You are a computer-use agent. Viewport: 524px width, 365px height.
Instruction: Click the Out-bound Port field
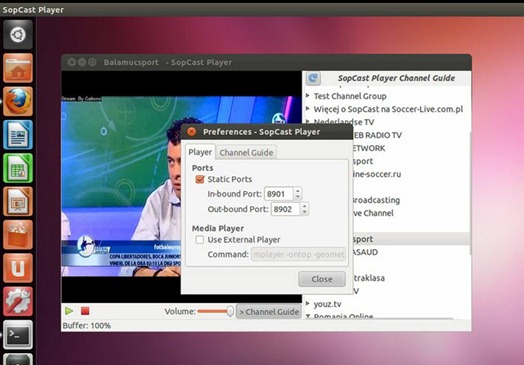click(x=285, y=209)
